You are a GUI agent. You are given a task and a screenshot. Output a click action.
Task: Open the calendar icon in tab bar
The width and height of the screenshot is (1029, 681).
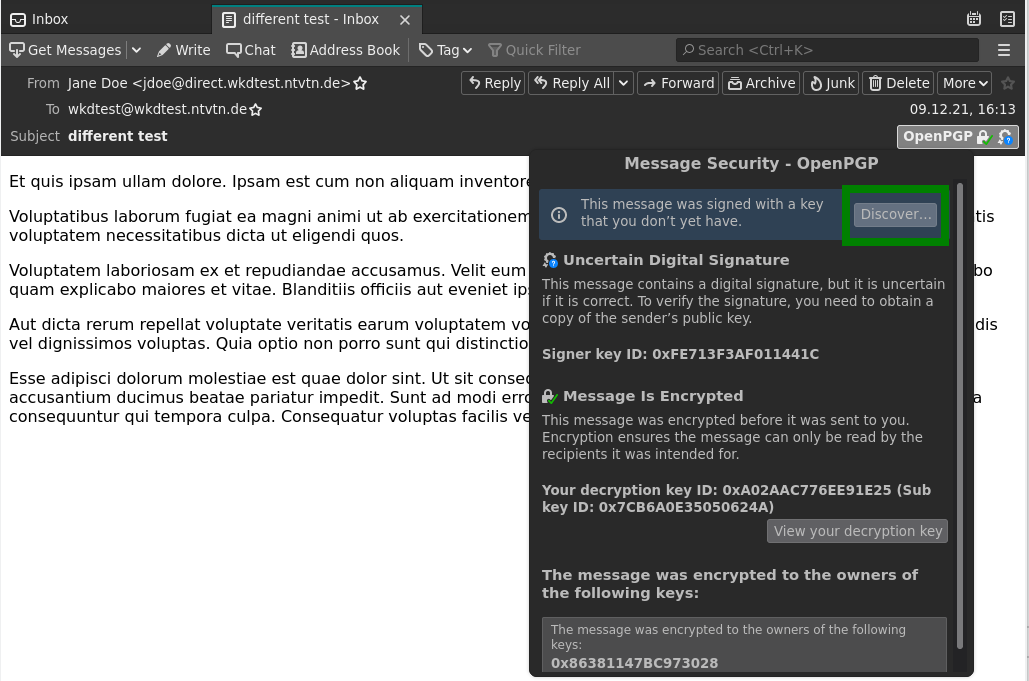(x=974, y=19)
